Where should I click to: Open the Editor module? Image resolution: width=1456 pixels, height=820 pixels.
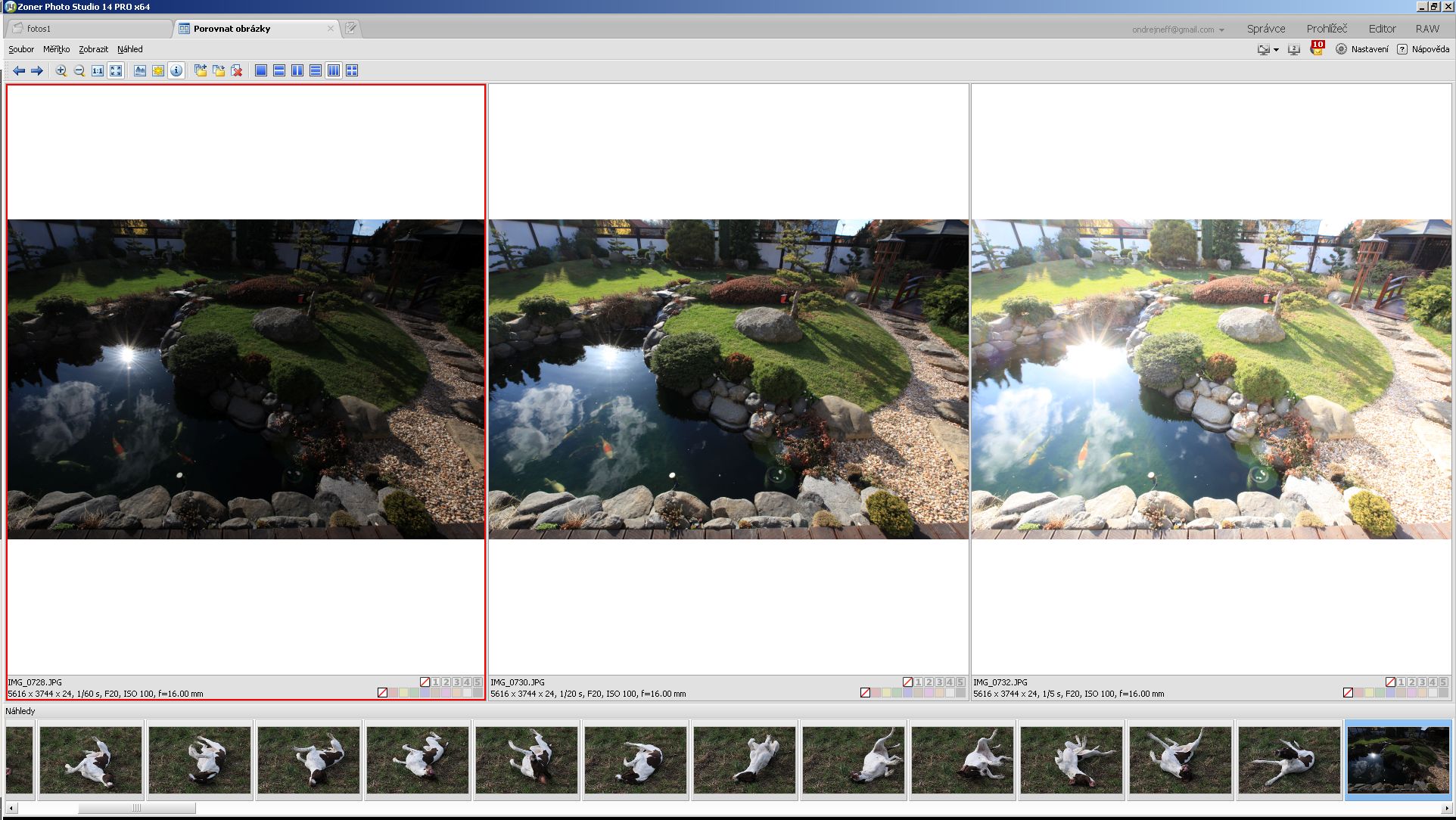coord(1382,29)
